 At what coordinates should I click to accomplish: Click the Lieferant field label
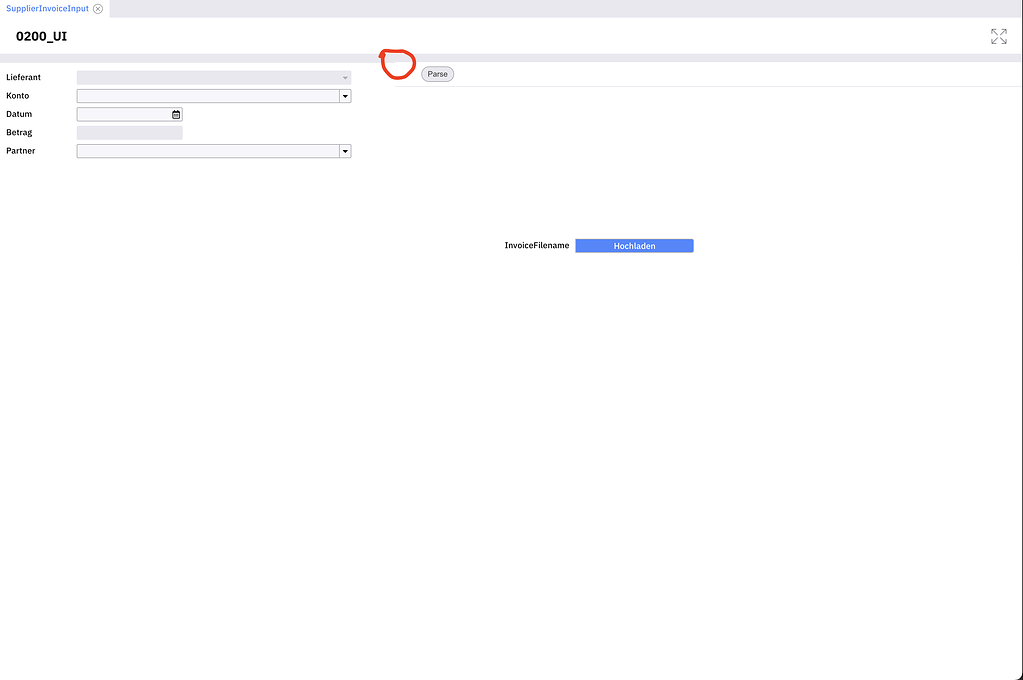[x=23, y=77]
